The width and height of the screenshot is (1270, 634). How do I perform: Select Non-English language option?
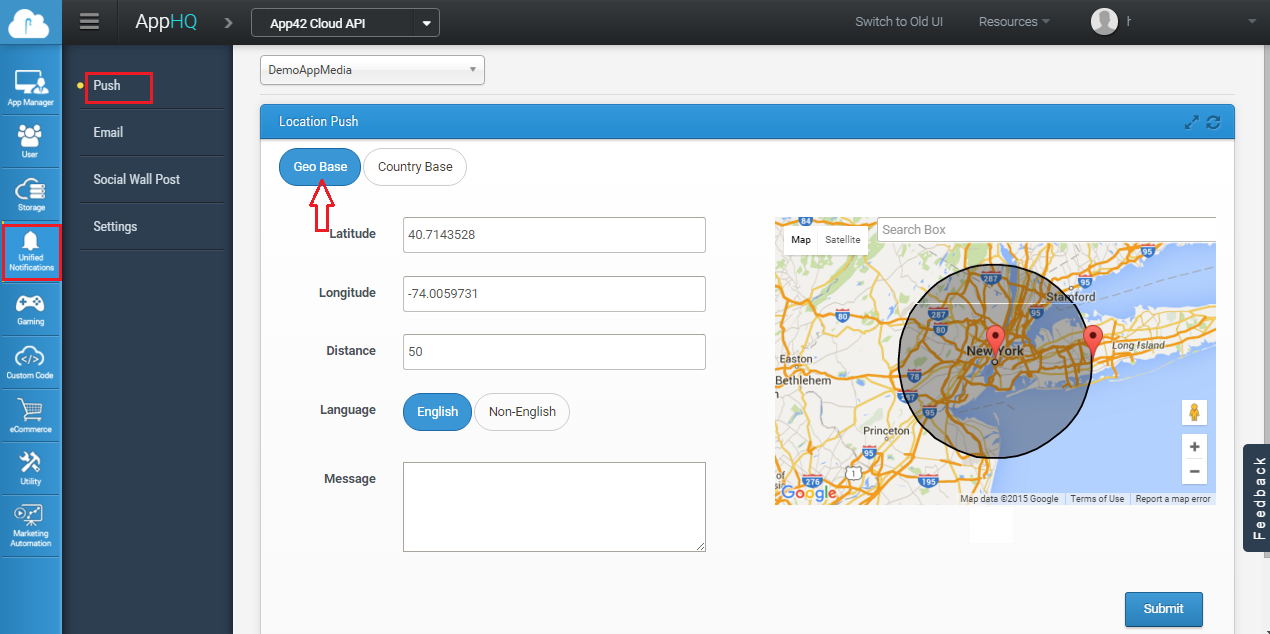522,412
